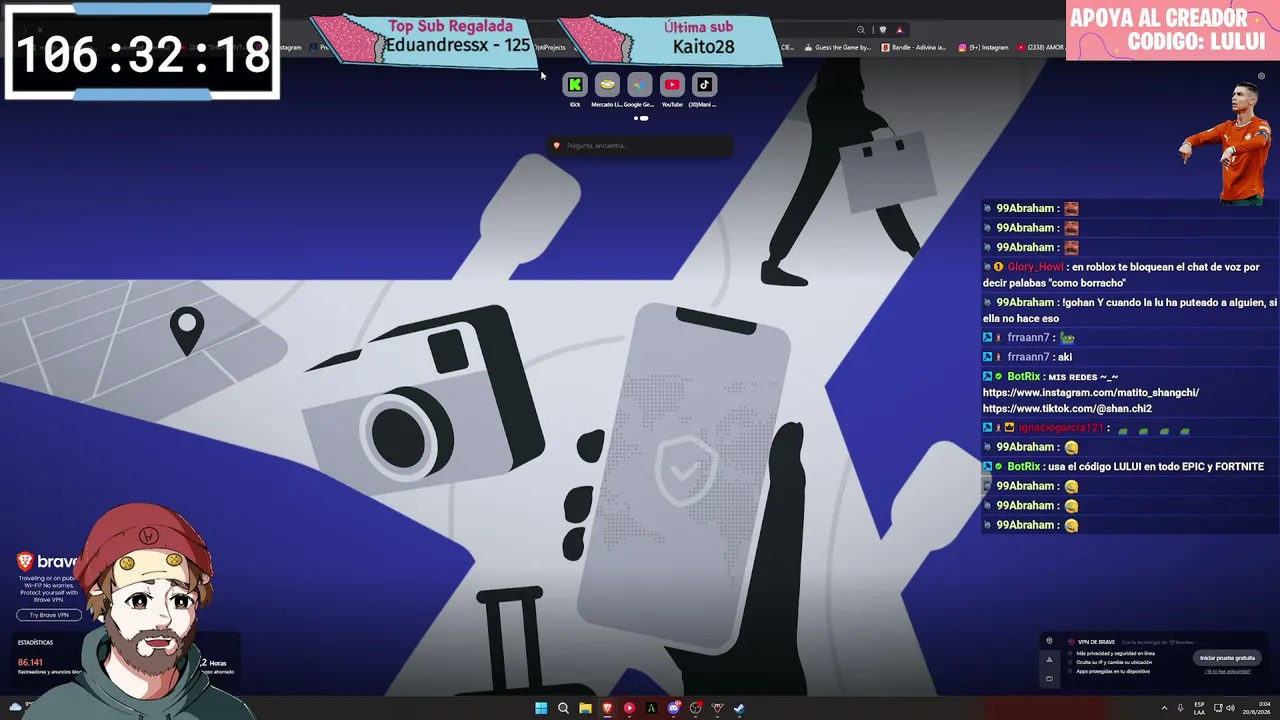Click the red play-button app taskbar icon
Image resolution: width=1280 pixels, height=720 pixels.
pyautogui.click(x=629, y=708)
